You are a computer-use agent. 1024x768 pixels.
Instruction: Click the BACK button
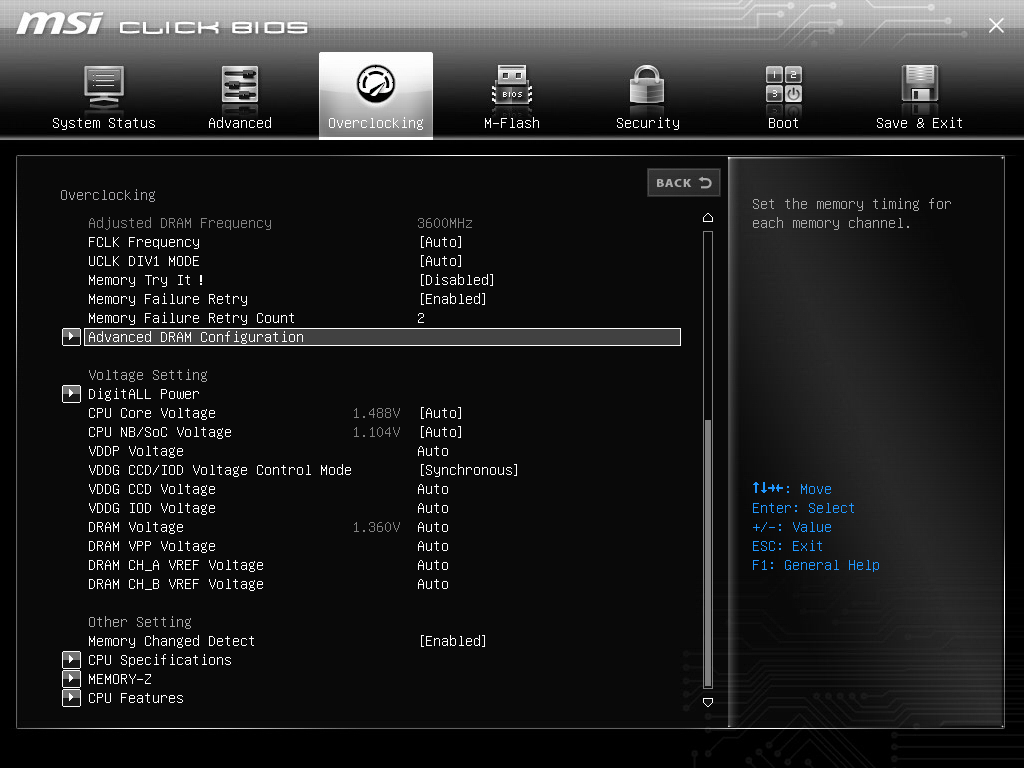click(683, 183)
